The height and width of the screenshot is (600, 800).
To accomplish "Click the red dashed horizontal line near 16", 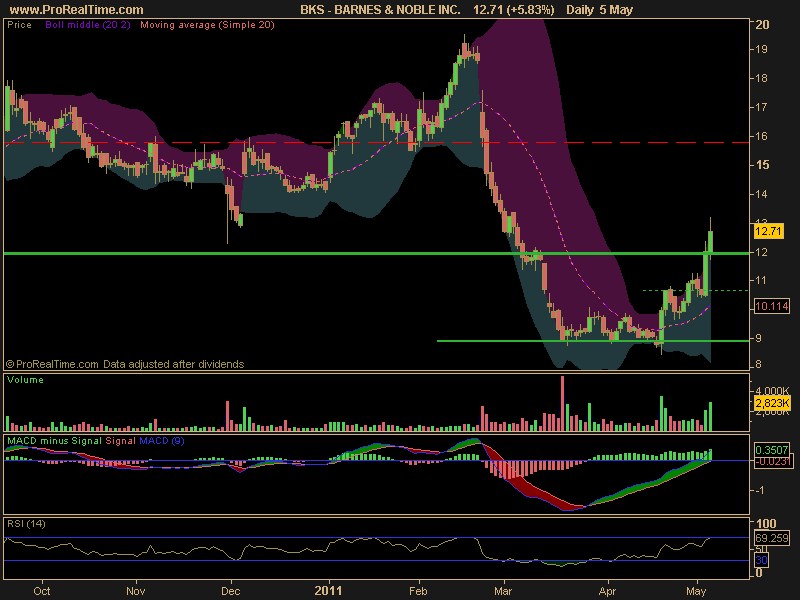I will tap(377, 142).
